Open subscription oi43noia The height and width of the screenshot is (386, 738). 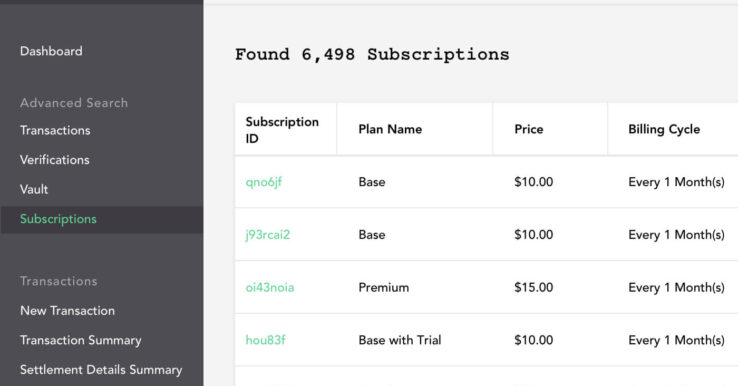coord(270,288)
